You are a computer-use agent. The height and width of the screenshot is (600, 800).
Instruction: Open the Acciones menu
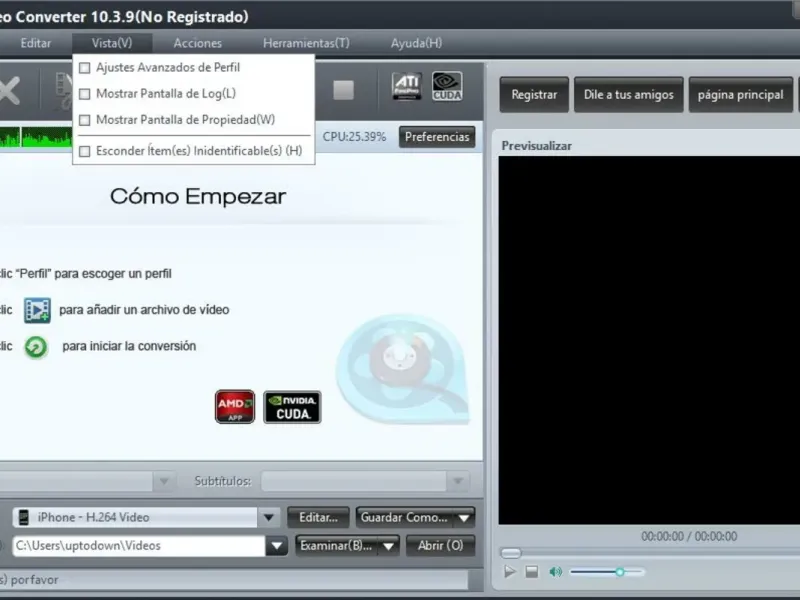(x=197, y=43)
